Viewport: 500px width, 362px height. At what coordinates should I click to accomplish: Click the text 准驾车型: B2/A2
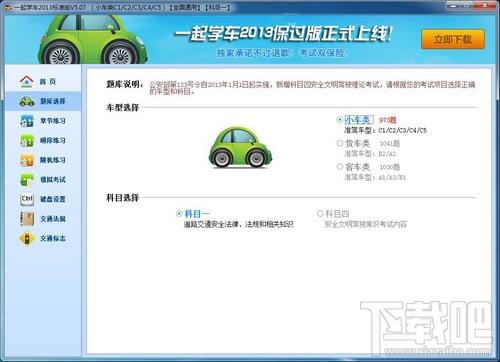[x=370, y=154]
